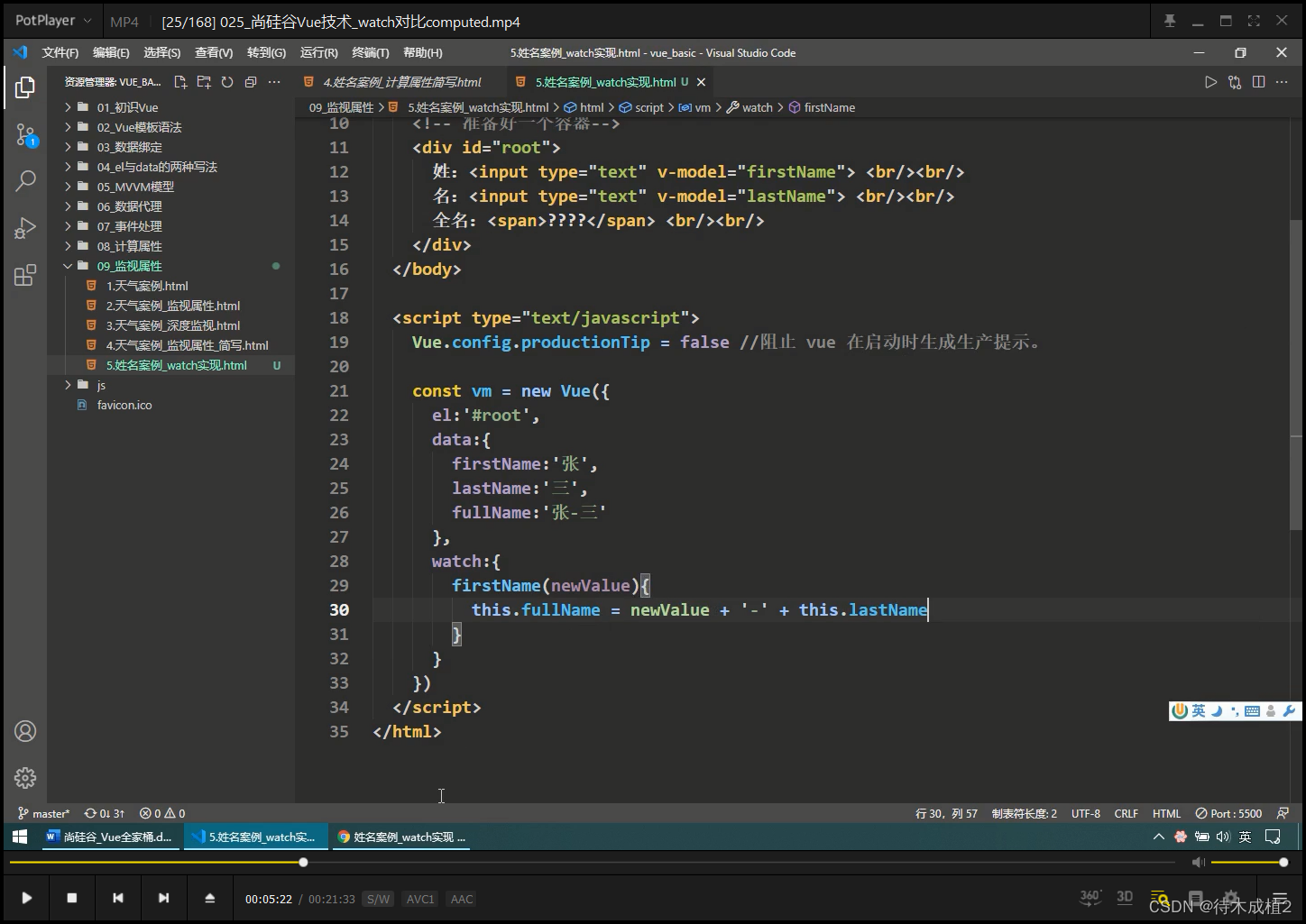Open Windows Start button in video
This screenshot has height=924, width=1306.
(x=19, y=837)
